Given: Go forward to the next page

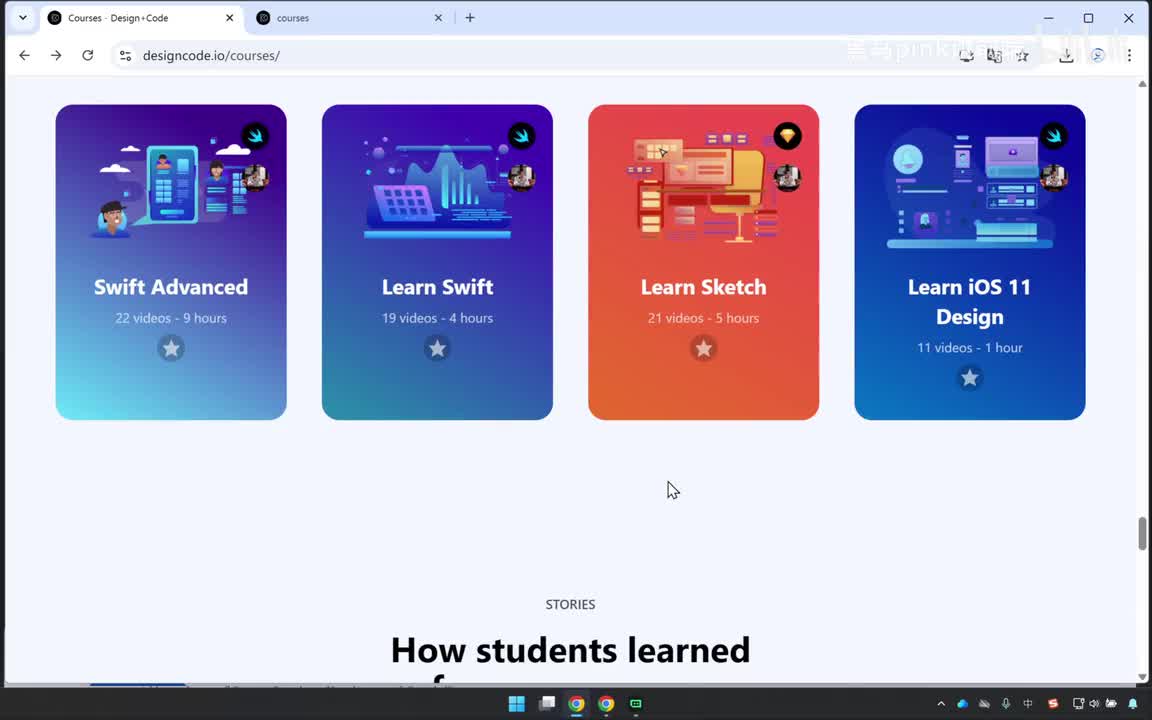Looking at the screenshot, I should point(56,55).
